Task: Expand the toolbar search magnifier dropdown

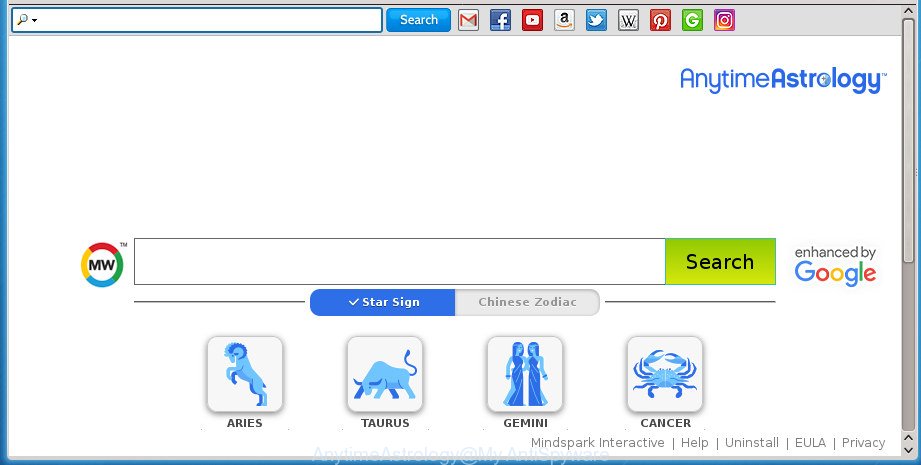Action: pos(27,20)
